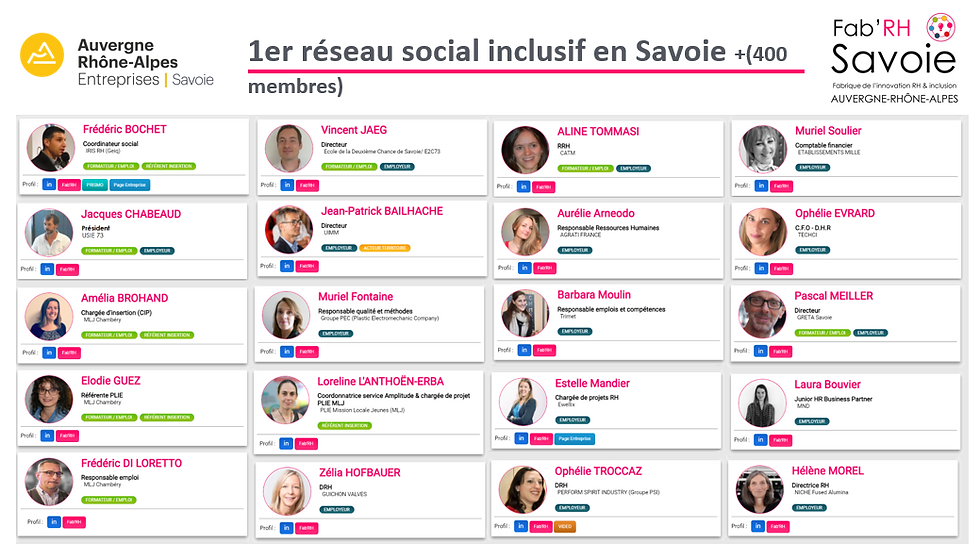Open the name link Pascal MEILLER
The image size is (980, 556).
[833, 296]
